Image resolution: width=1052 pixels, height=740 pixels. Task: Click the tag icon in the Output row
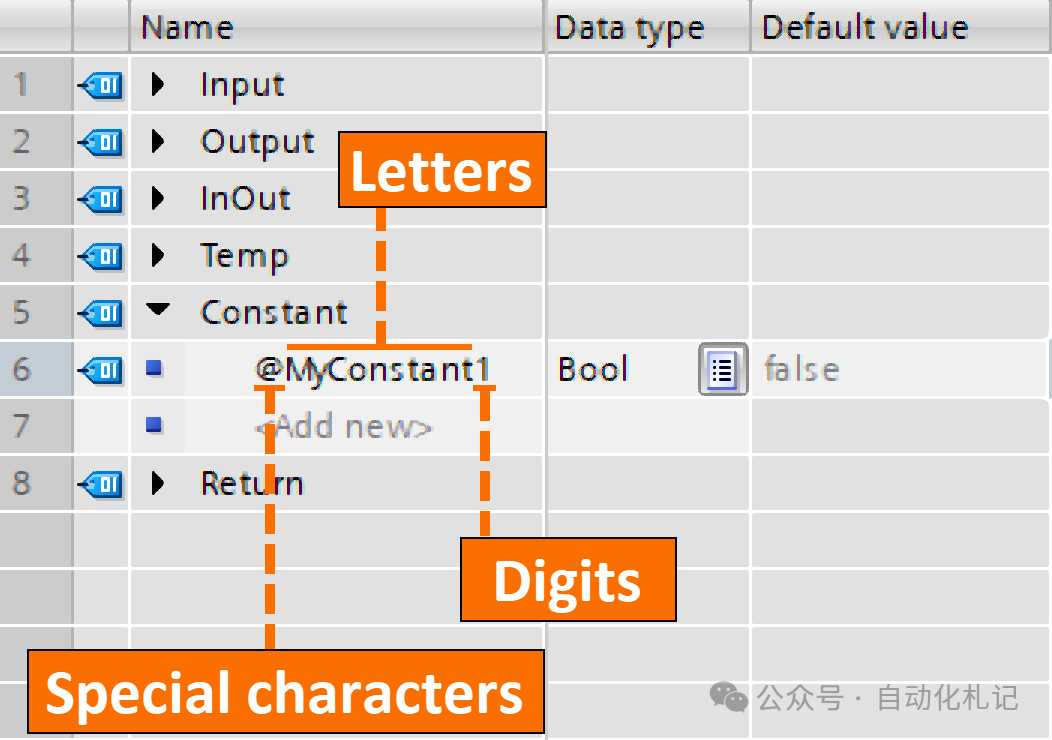tap(101, 142)
